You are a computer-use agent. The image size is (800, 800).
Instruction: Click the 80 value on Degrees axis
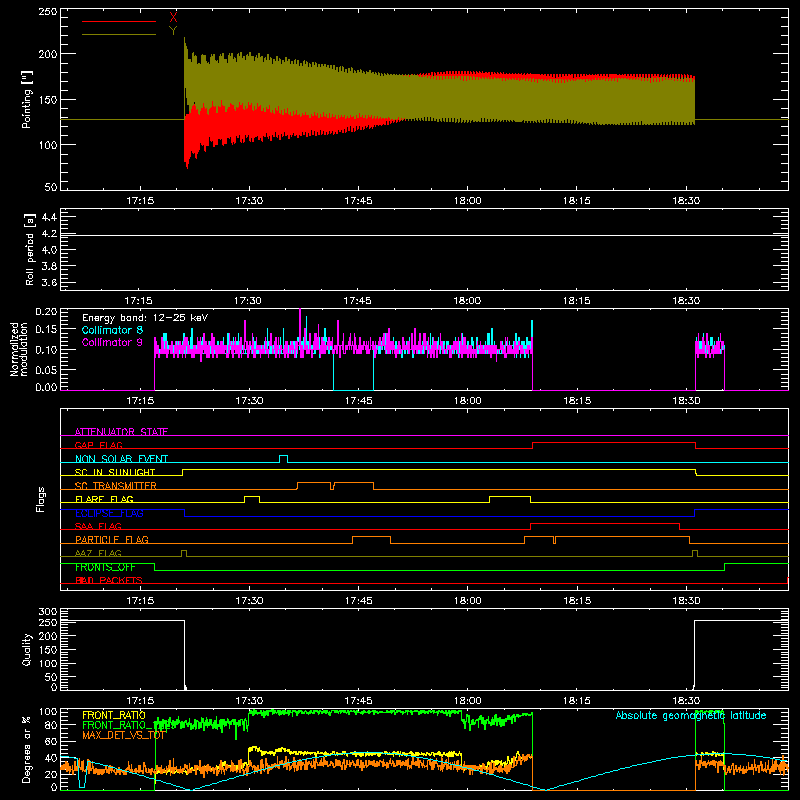coord(51,725)
